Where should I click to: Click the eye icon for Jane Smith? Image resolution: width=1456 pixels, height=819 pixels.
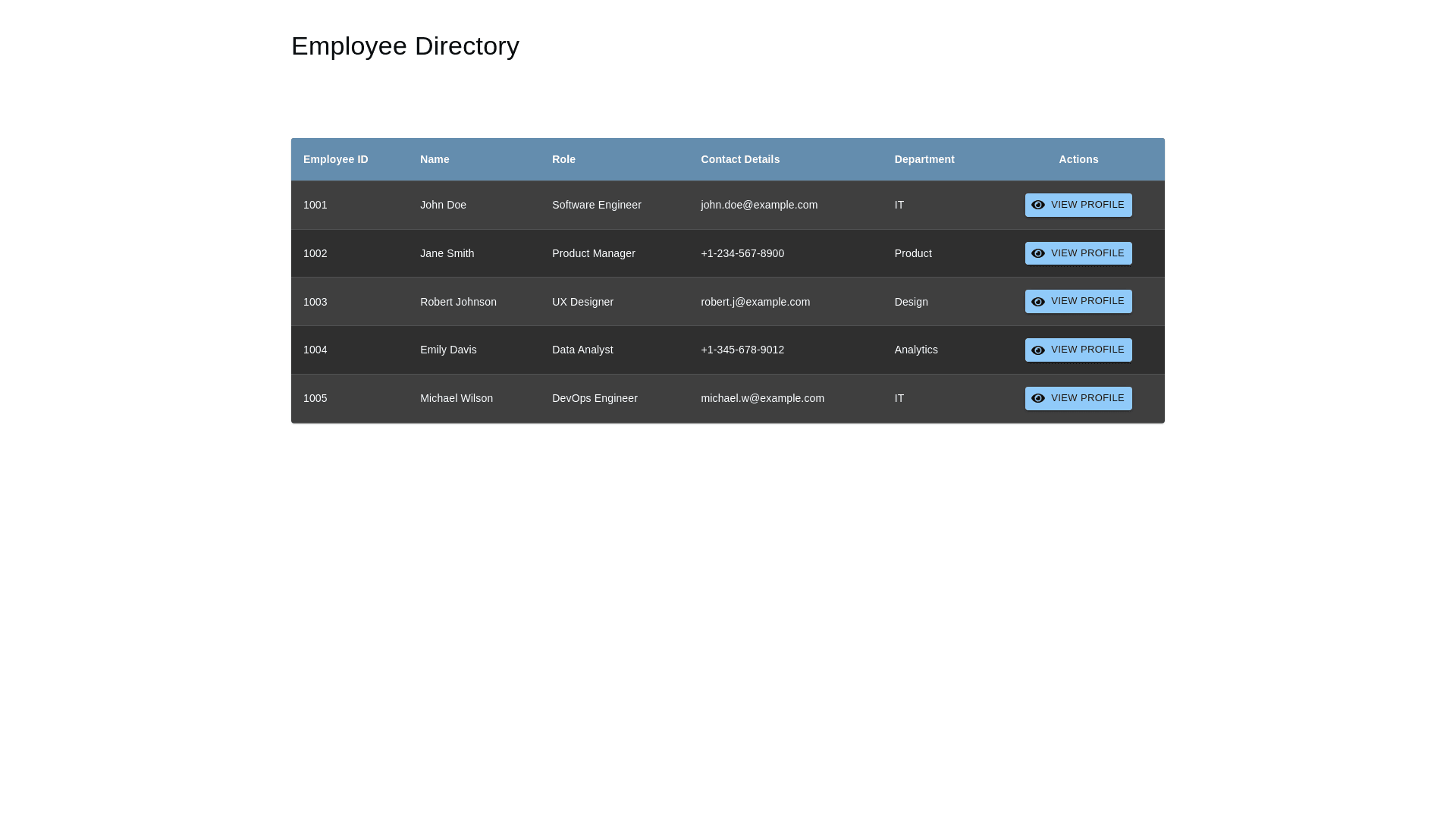pyautogui.click(x=1037, y=254)
